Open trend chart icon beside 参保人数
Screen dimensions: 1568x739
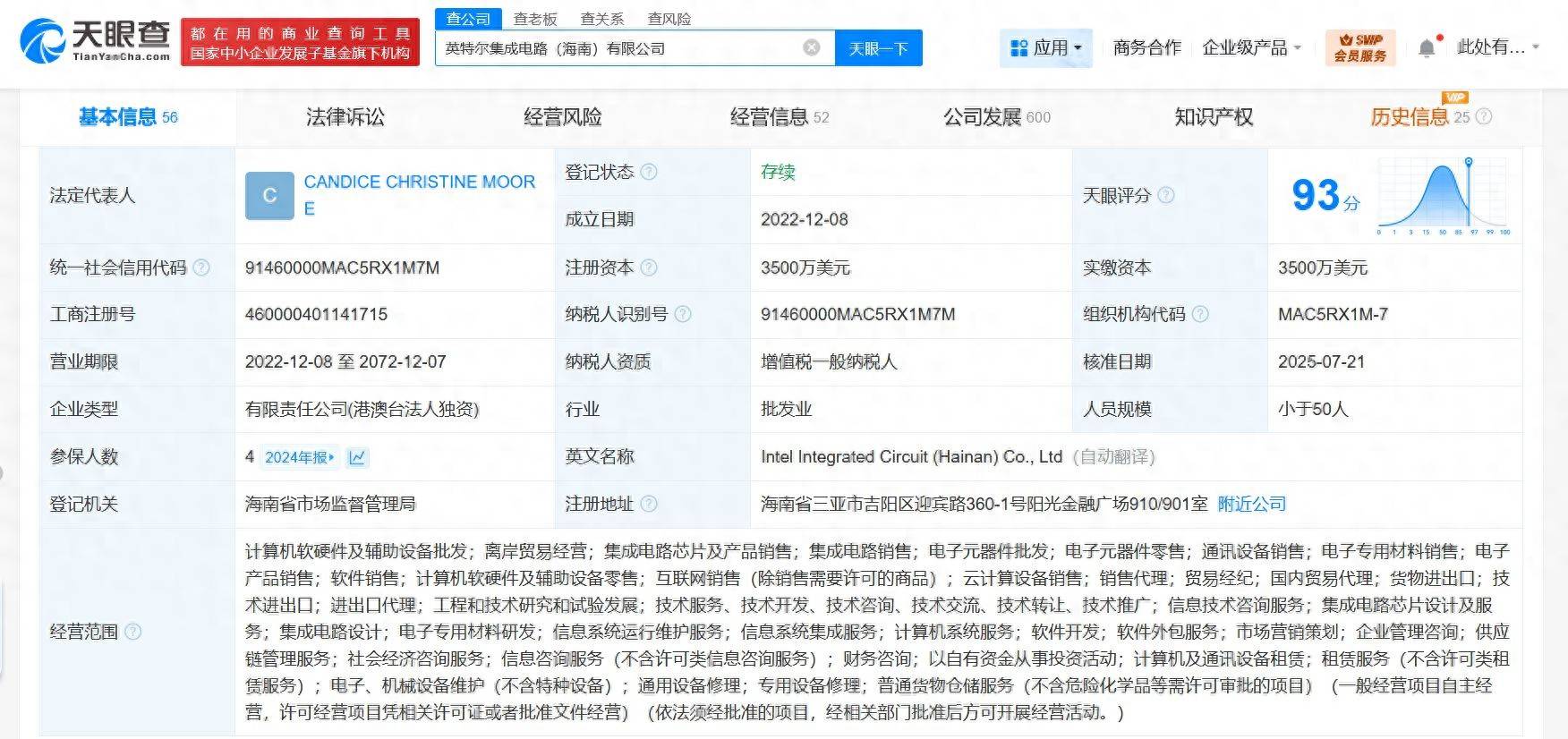357,457
